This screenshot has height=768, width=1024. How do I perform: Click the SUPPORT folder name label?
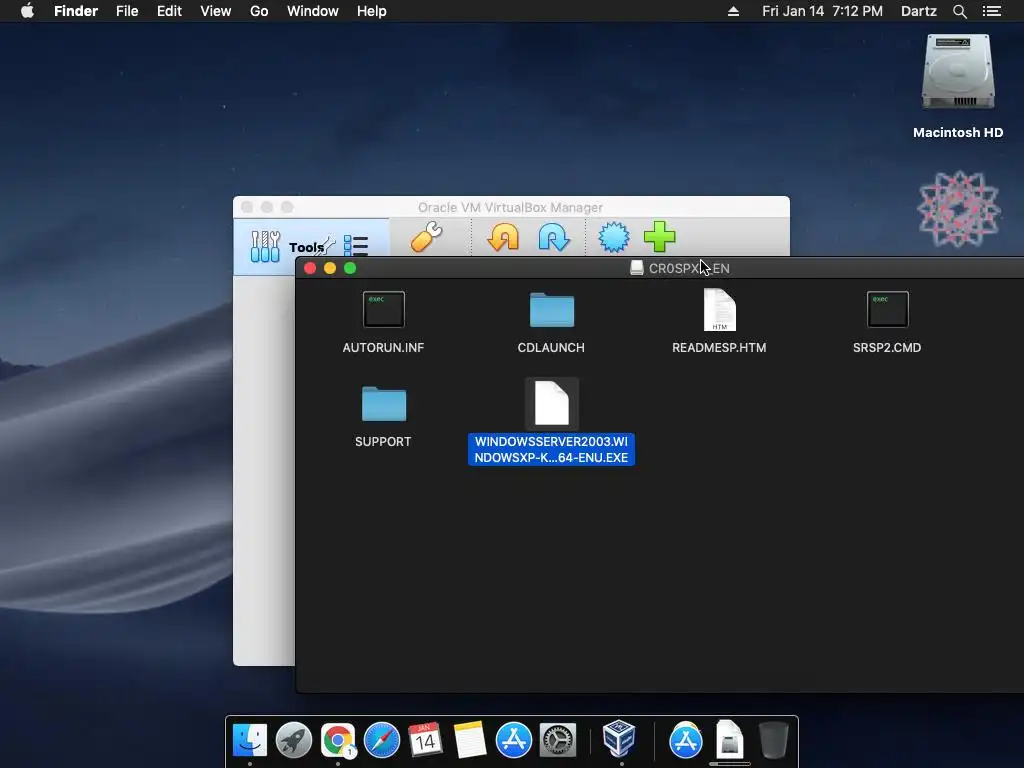[x=383, y=441]
